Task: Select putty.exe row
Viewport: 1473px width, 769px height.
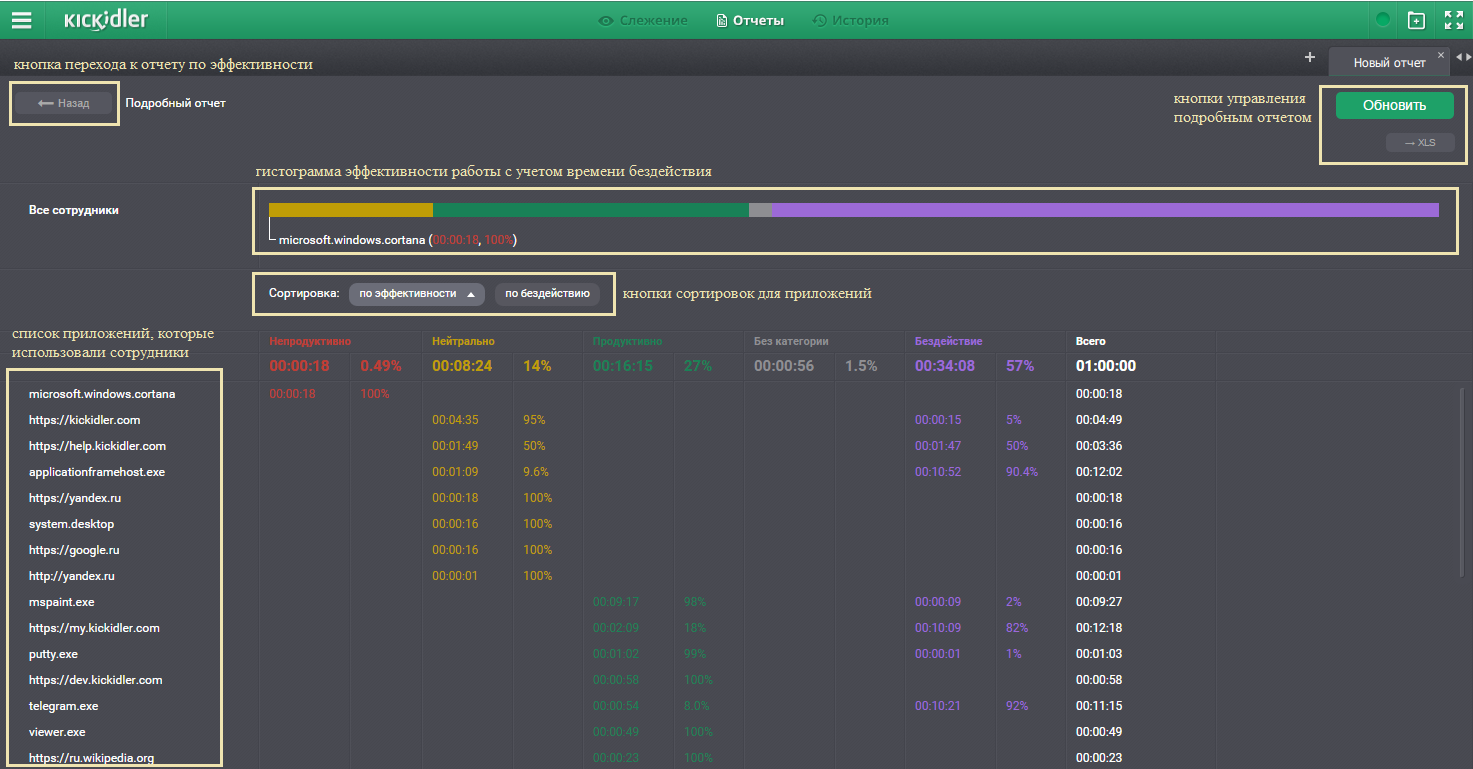Action: pyautogui.click(x=53, y=654)
